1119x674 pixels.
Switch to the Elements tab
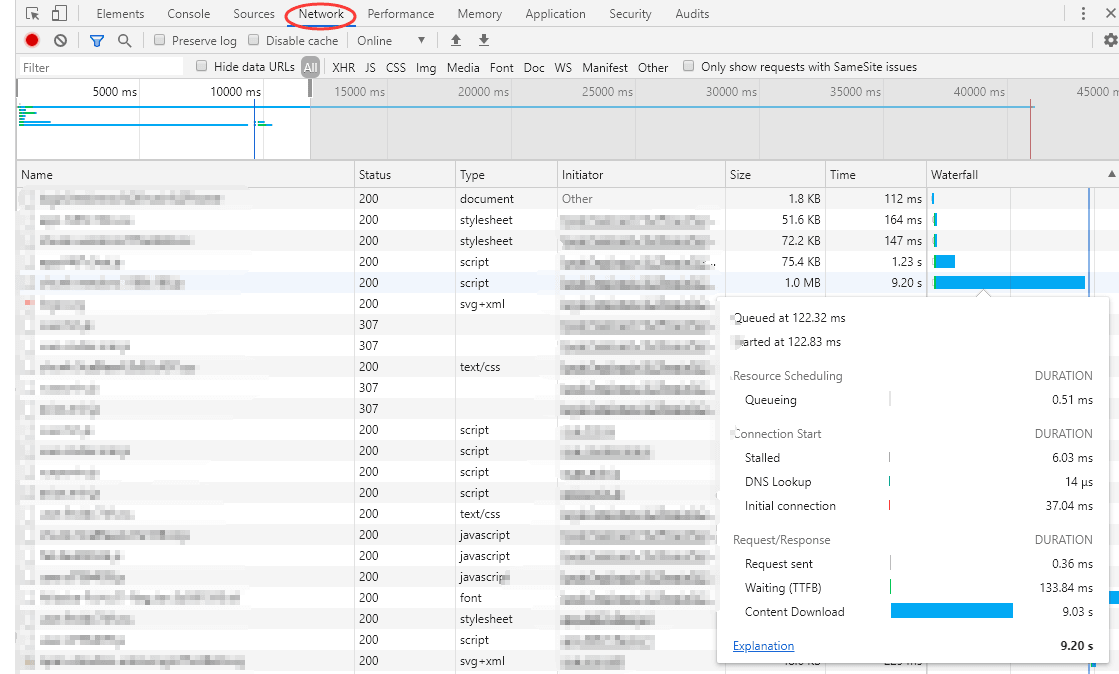(x=120, y=14)
